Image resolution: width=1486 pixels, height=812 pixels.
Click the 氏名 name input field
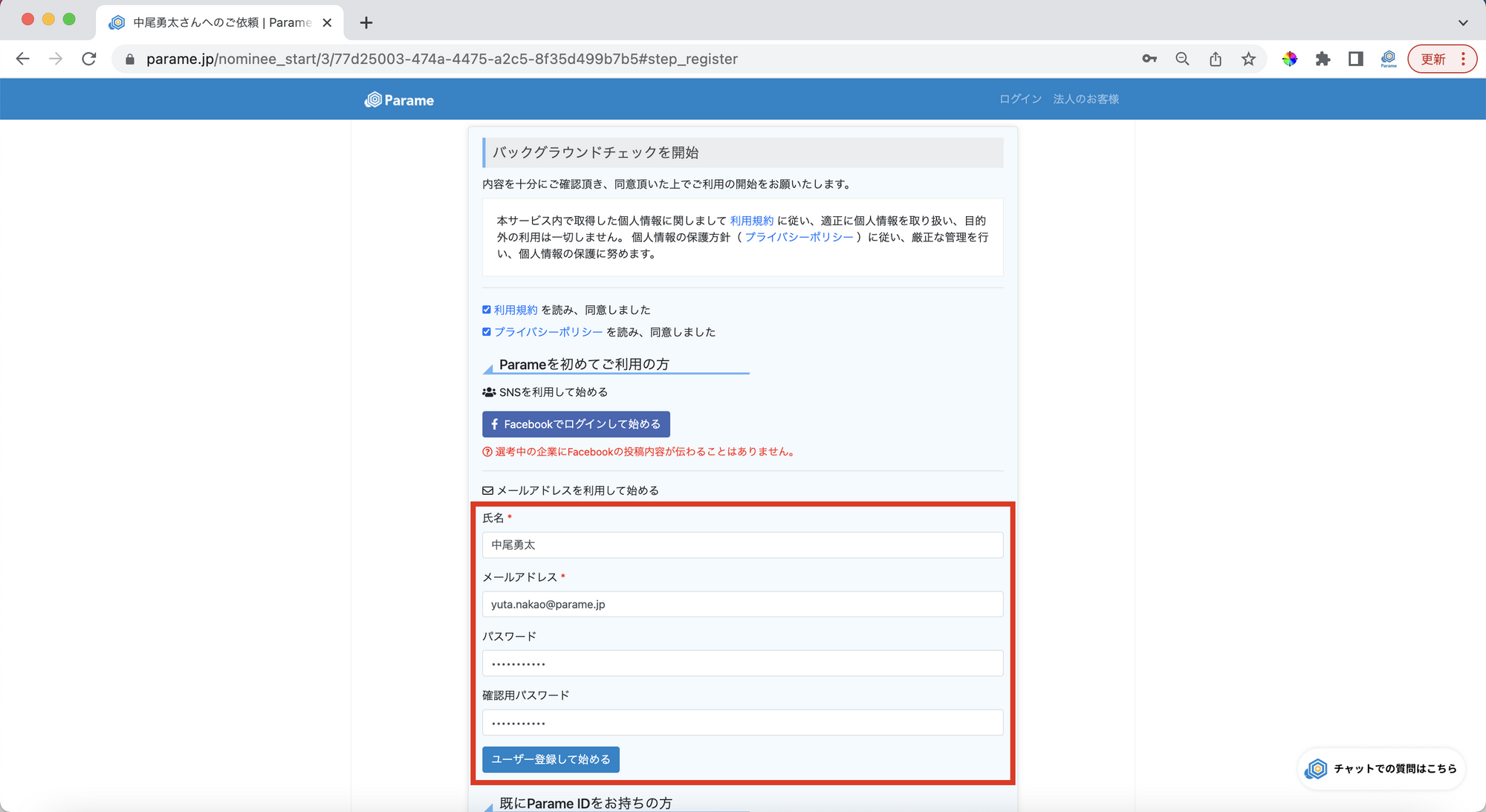pos(742,545)
